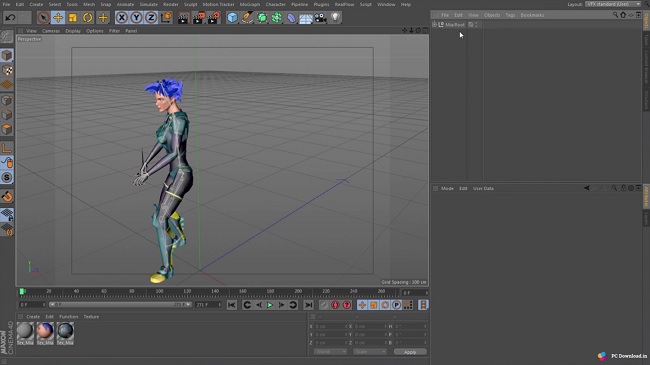650x365 pixels.
Task: Open the viewport Display menu
Action: coord(73,31)
